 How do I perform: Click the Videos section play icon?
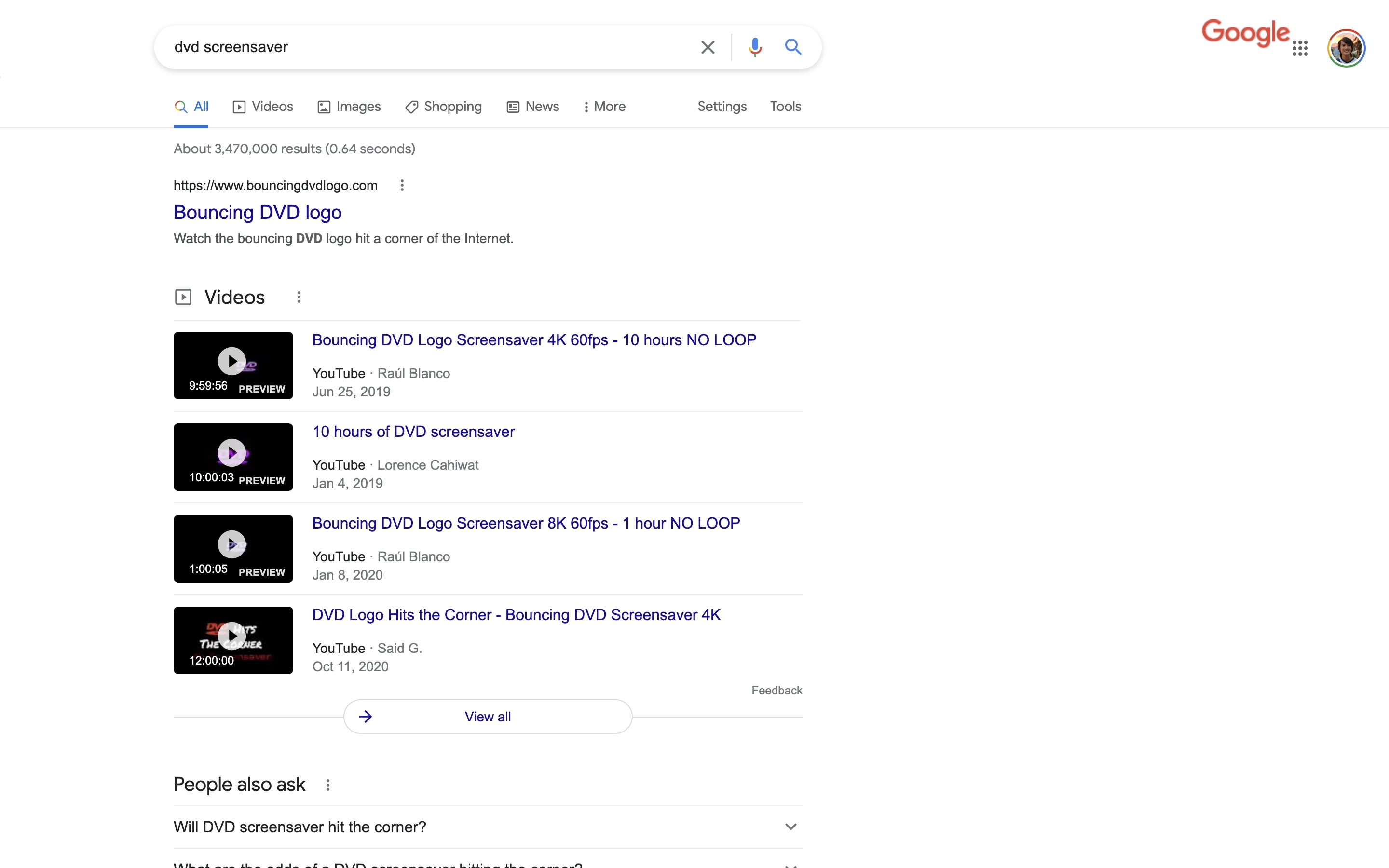pos(183,298)
